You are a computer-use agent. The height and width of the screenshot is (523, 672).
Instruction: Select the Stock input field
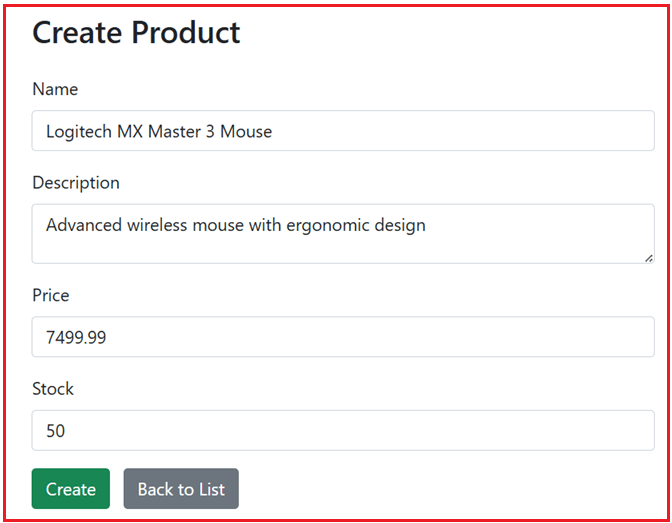pyautogui.click(x=343, y=431)
